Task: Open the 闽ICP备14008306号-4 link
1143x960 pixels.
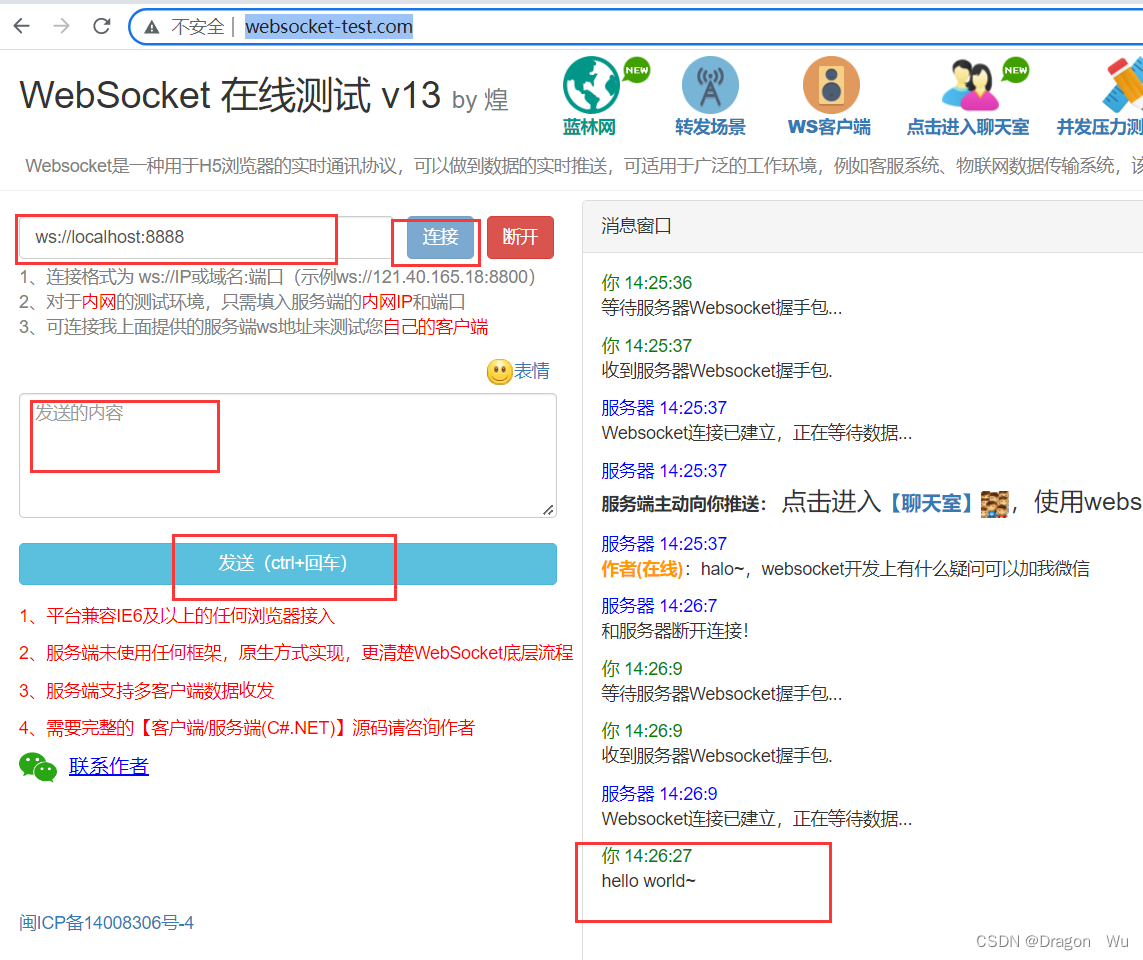Action: pos(106,923)
